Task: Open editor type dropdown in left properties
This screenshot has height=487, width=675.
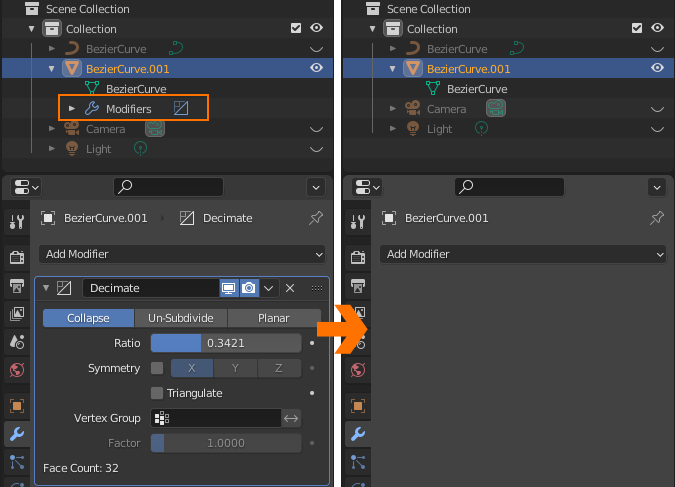Action: (x=25, y=187)
